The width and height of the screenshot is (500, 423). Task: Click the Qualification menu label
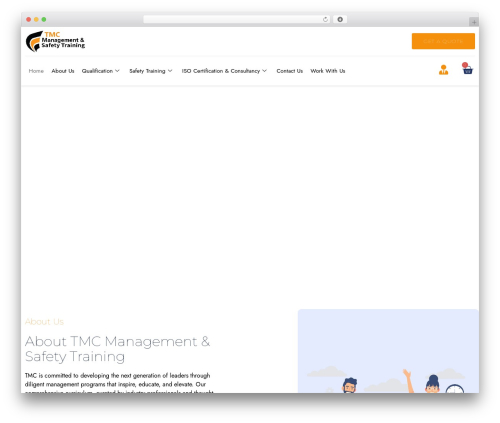[97, 71]
